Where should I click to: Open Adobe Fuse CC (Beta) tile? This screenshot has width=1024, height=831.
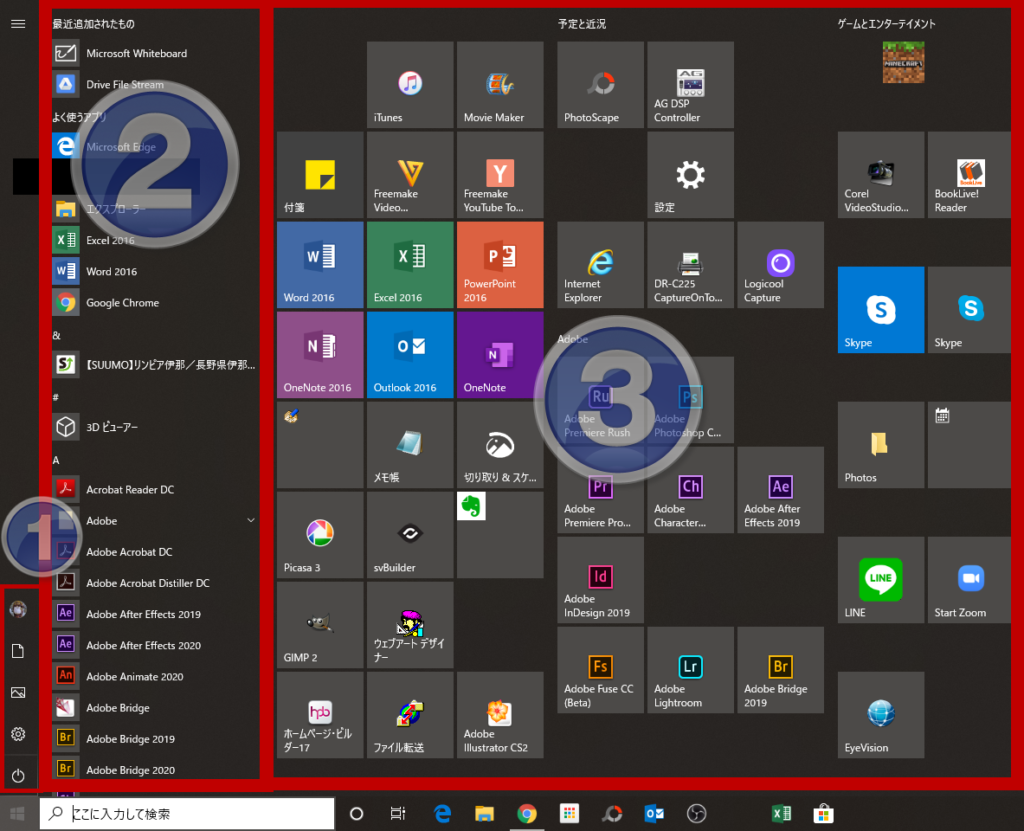[600, 670]
